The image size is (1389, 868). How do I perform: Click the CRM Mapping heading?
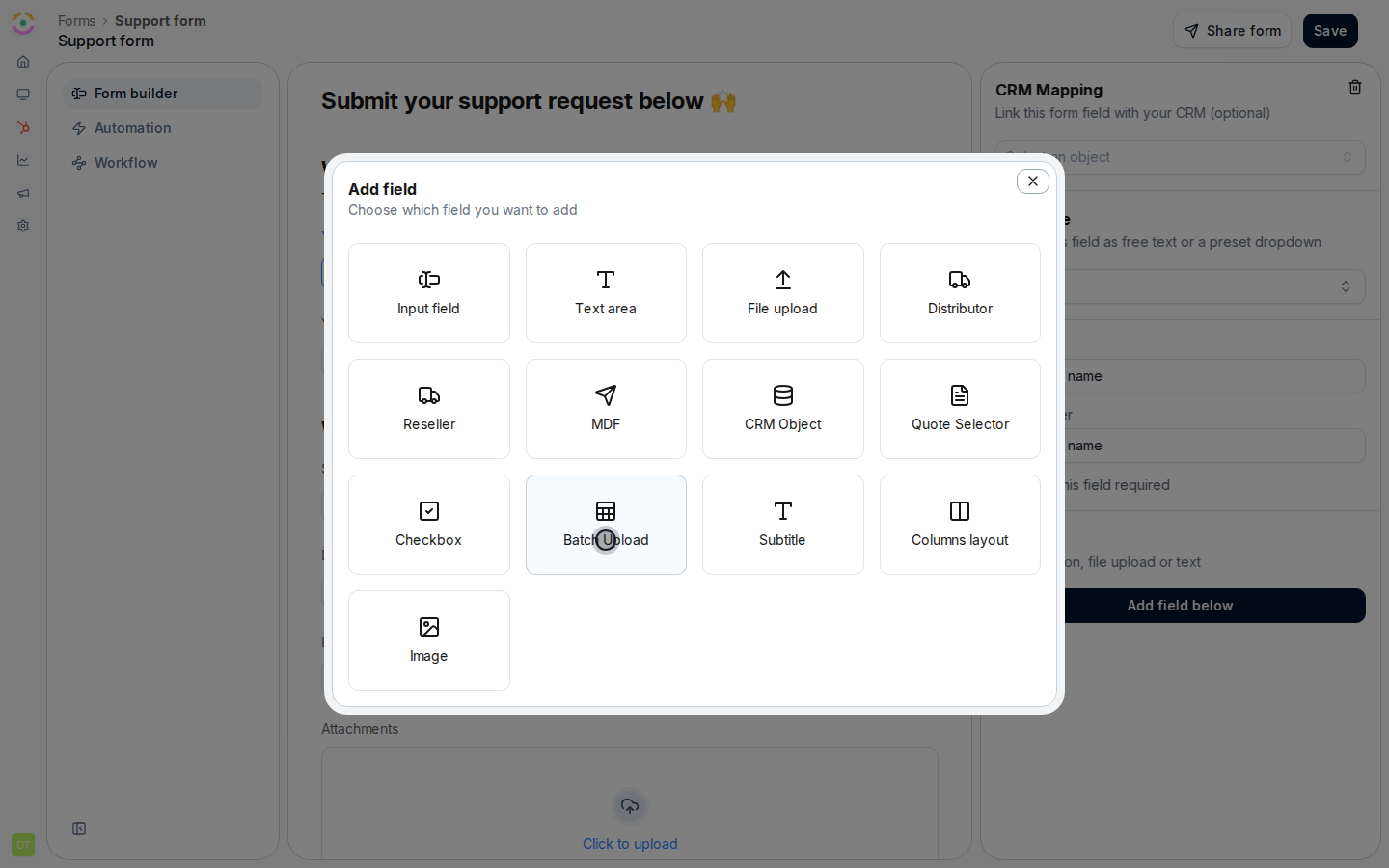tap(1049, 90)
